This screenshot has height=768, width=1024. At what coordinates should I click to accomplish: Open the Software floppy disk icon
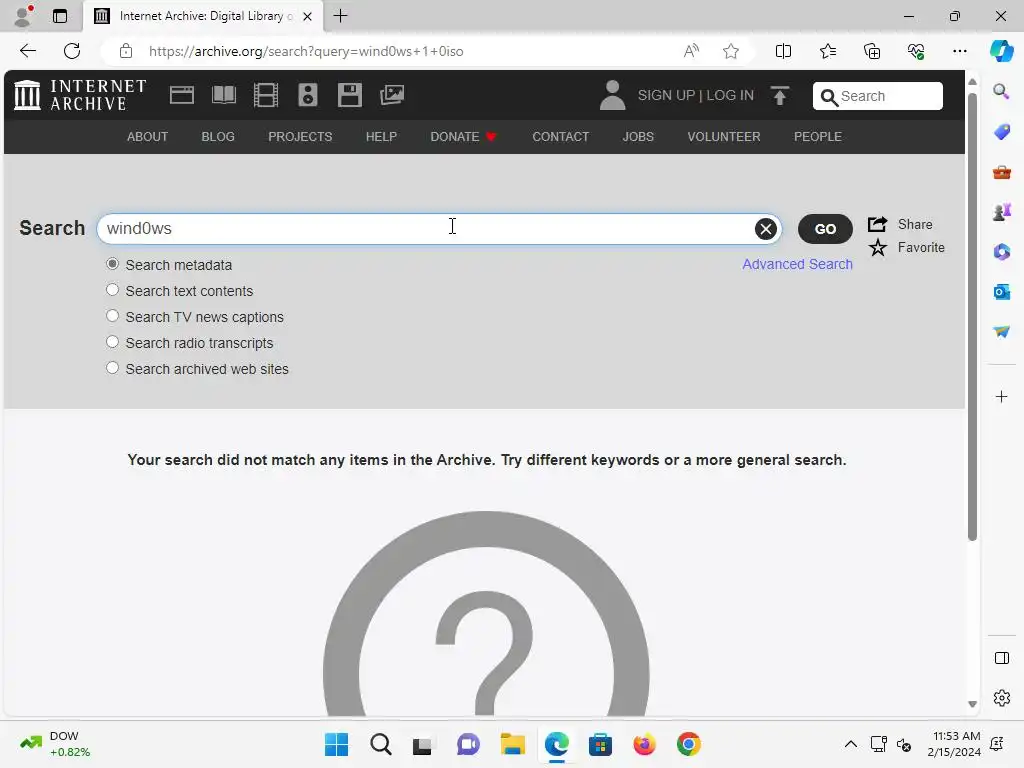coord(349,95)
